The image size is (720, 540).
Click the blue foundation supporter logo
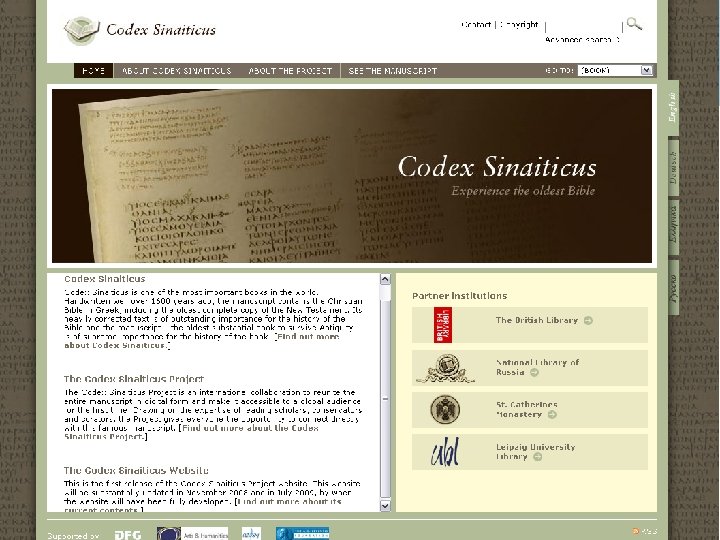click(303, 534)
